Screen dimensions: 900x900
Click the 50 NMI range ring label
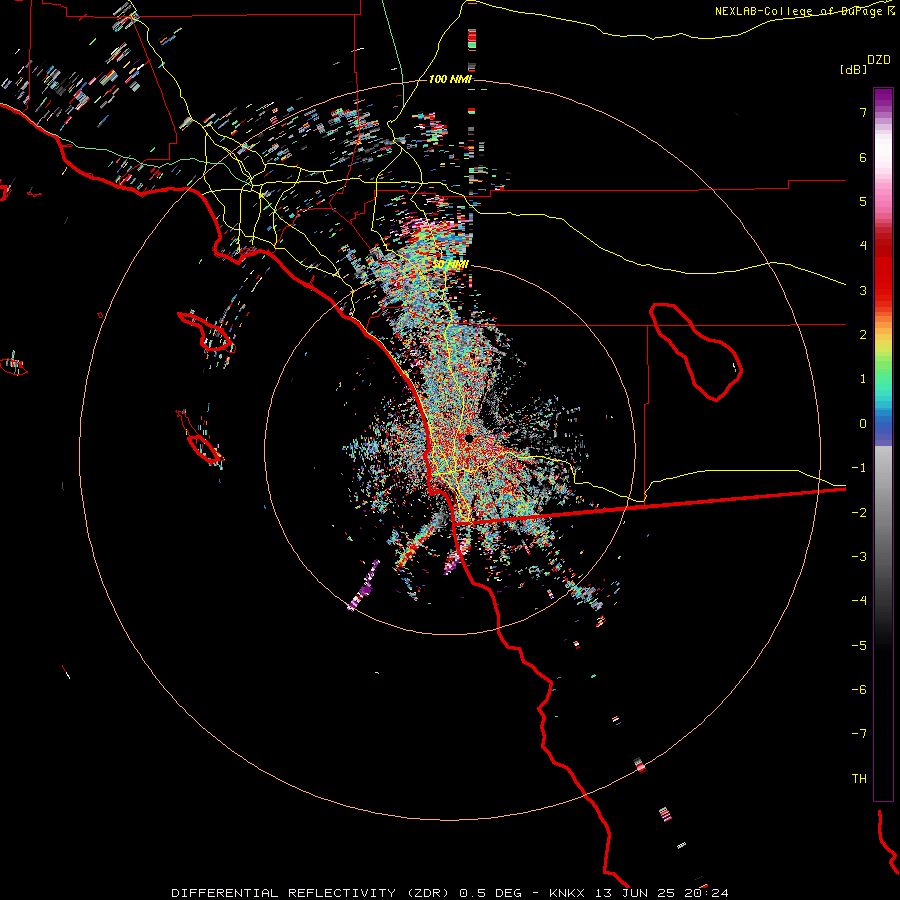451,265
